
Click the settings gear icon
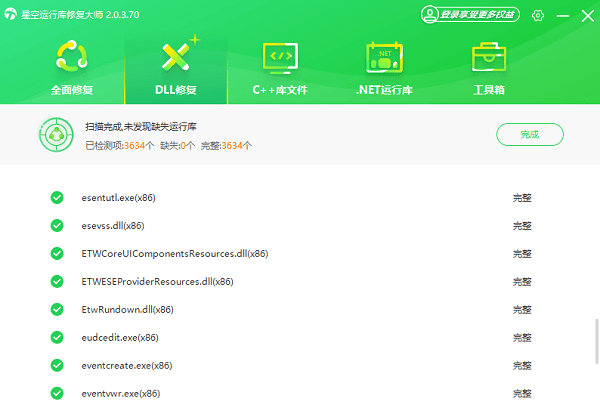click(x=538, y=15)
